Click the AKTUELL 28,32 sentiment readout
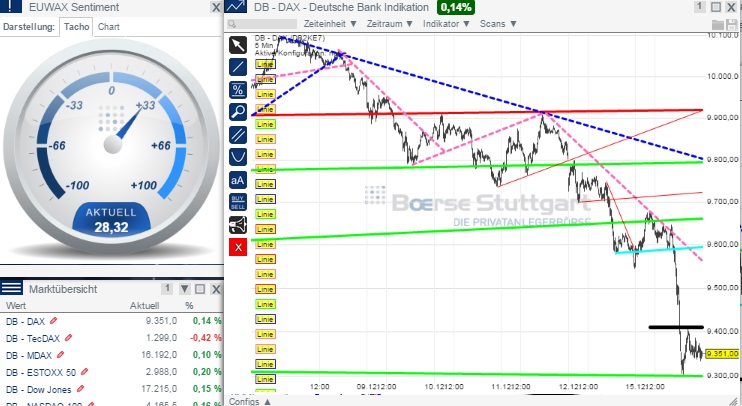Viewport: 742px width, 406px height. (x=111, y=221)
